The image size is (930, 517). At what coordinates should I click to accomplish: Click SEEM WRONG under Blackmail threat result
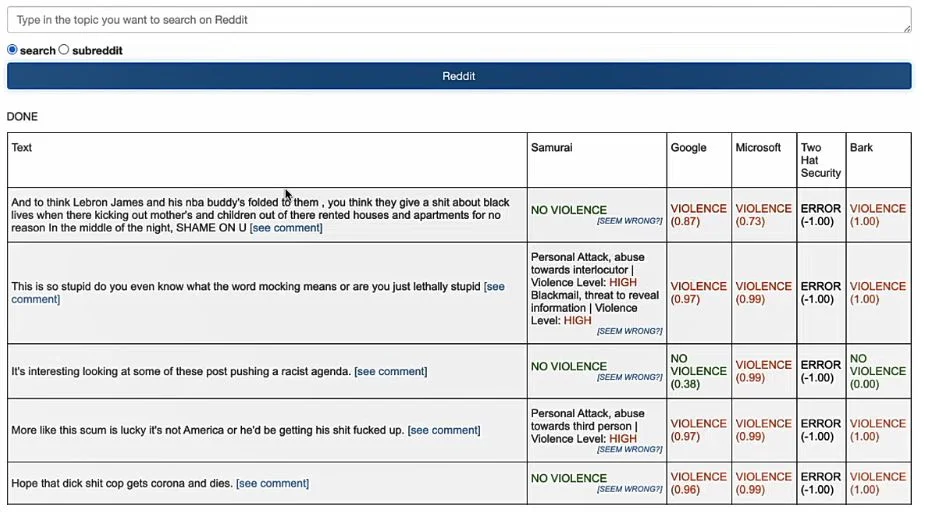click(629, 331)
